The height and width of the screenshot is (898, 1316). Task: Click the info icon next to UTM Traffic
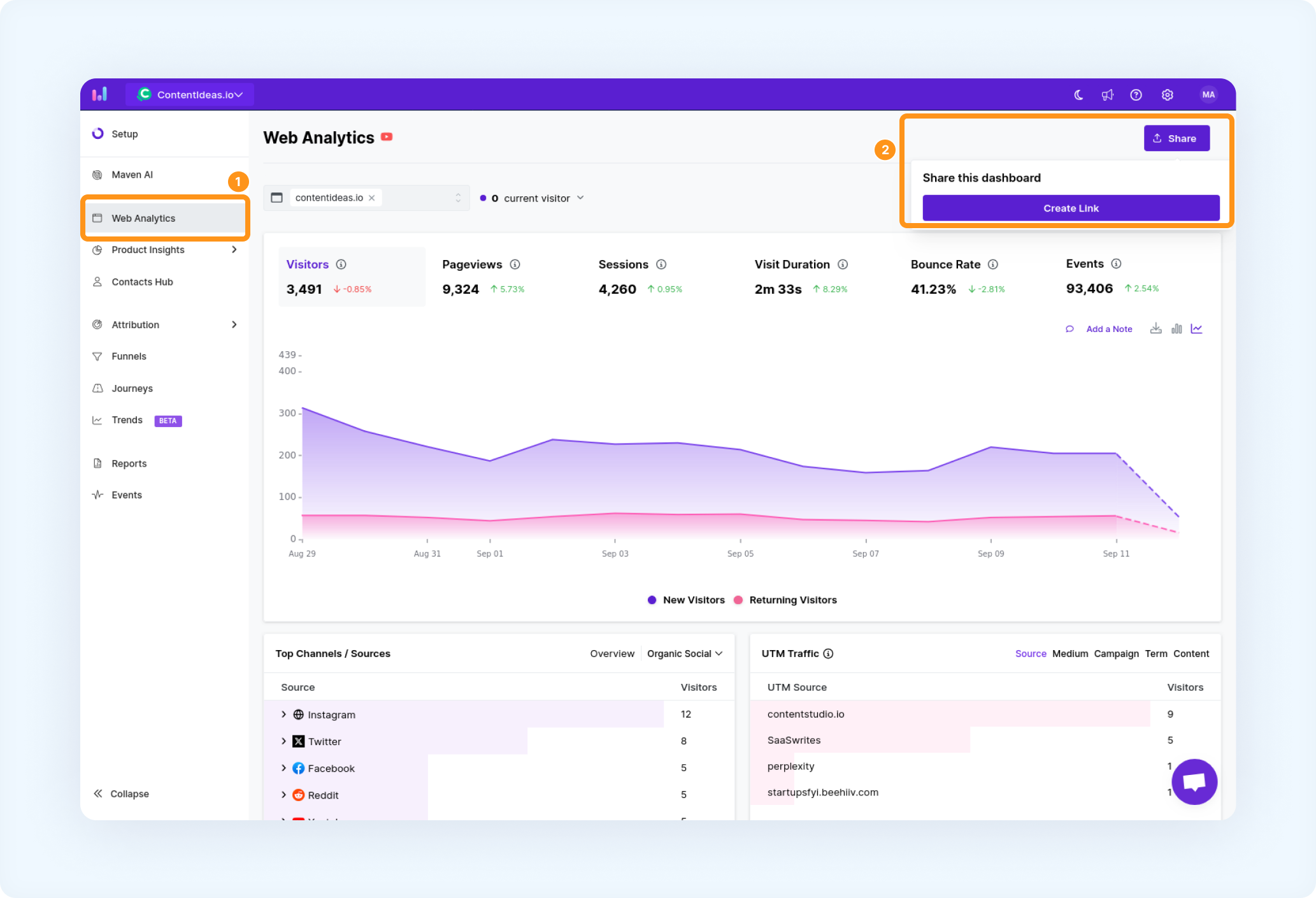(x=828, y=653)
